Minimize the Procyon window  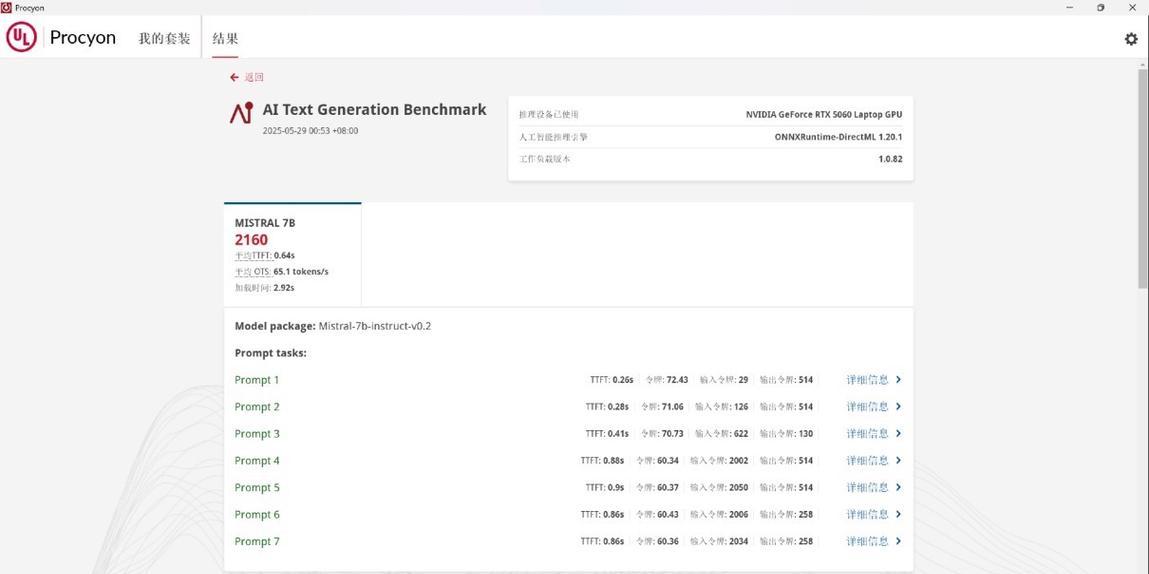tap(1071, 7)
